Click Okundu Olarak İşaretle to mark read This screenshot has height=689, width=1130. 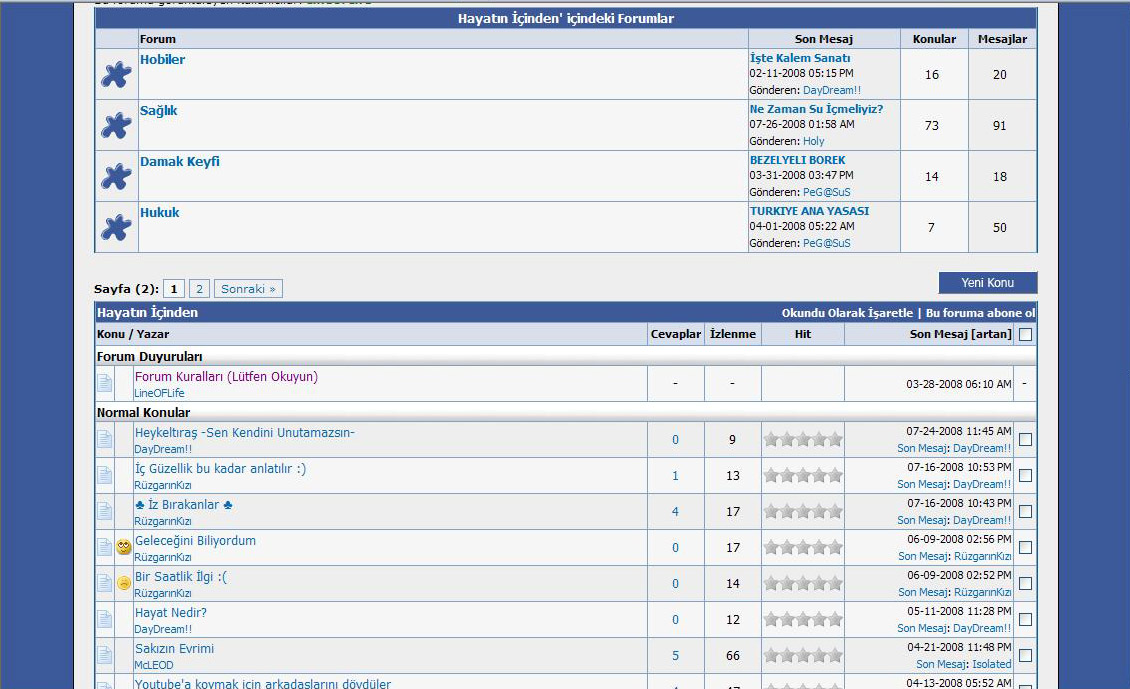[847, 313]
